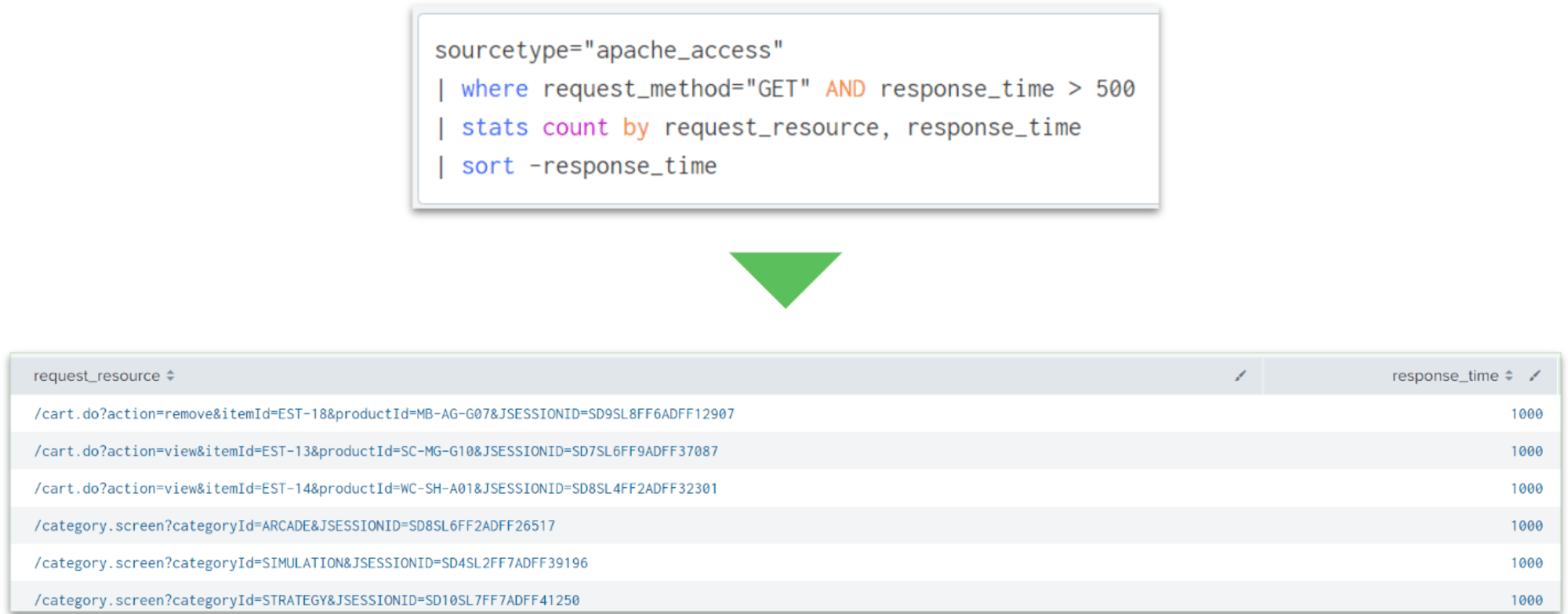Click the request_method="GET" condition text
This screenshot has width=1568, height=614.
[x=677, y=89]
